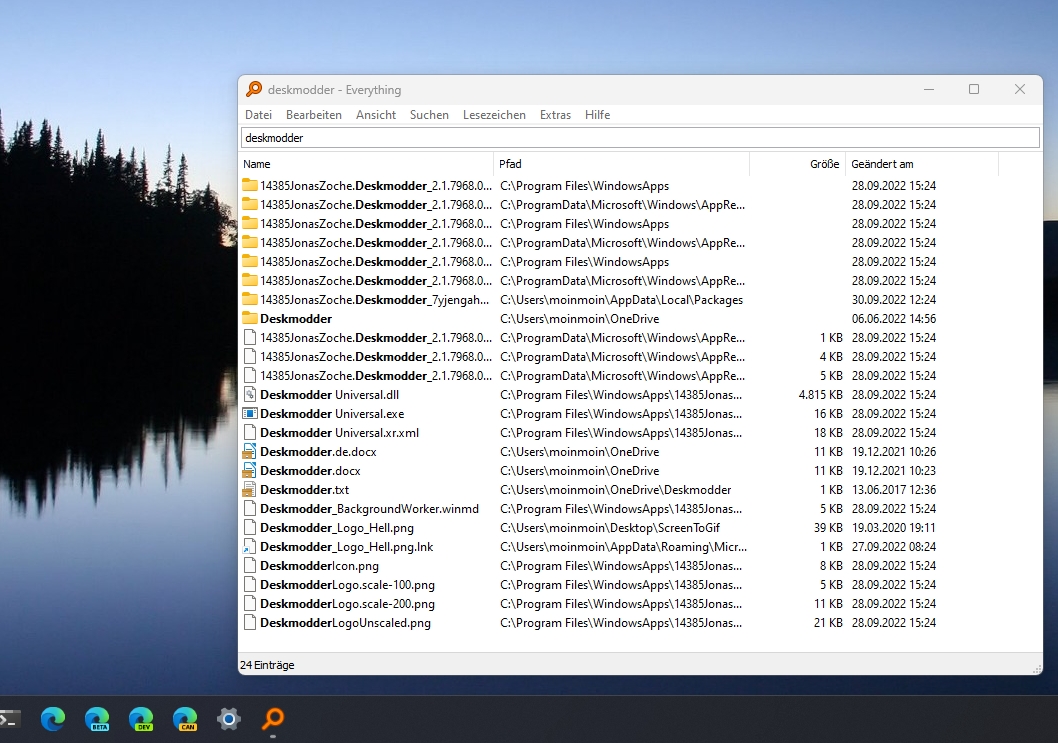Open Settings gear from the taskbar
This screenshot has height=743, width=1058.
[229, 719]
